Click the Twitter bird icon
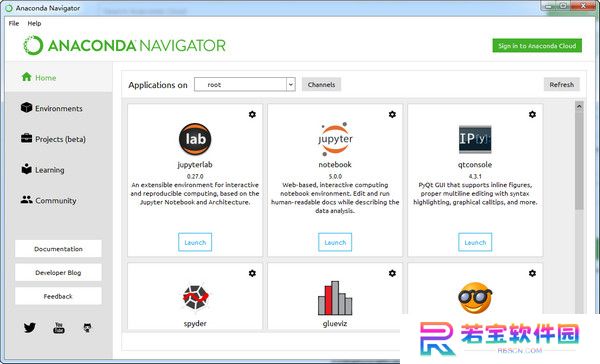The width and height of the screenshot is (600, 364). tap(29, 328)
